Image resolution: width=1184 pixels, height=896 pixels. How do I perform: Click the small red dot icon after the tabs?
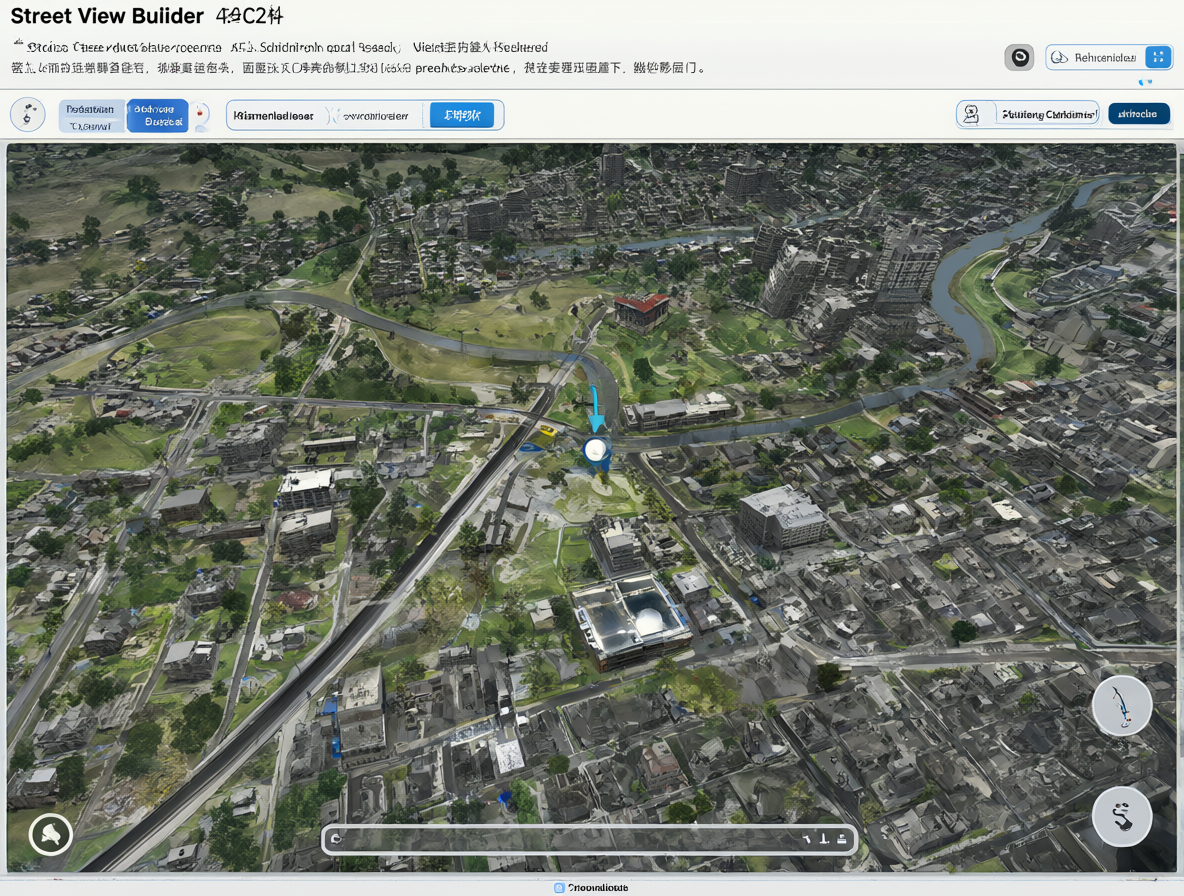pyautogui.click(x=200, y=114)
